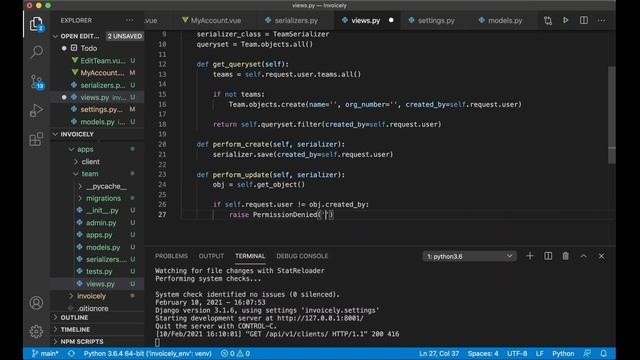Open the Accounts menu icon
This screenshot has height=360, width=640.
click(x=36, y=303)
